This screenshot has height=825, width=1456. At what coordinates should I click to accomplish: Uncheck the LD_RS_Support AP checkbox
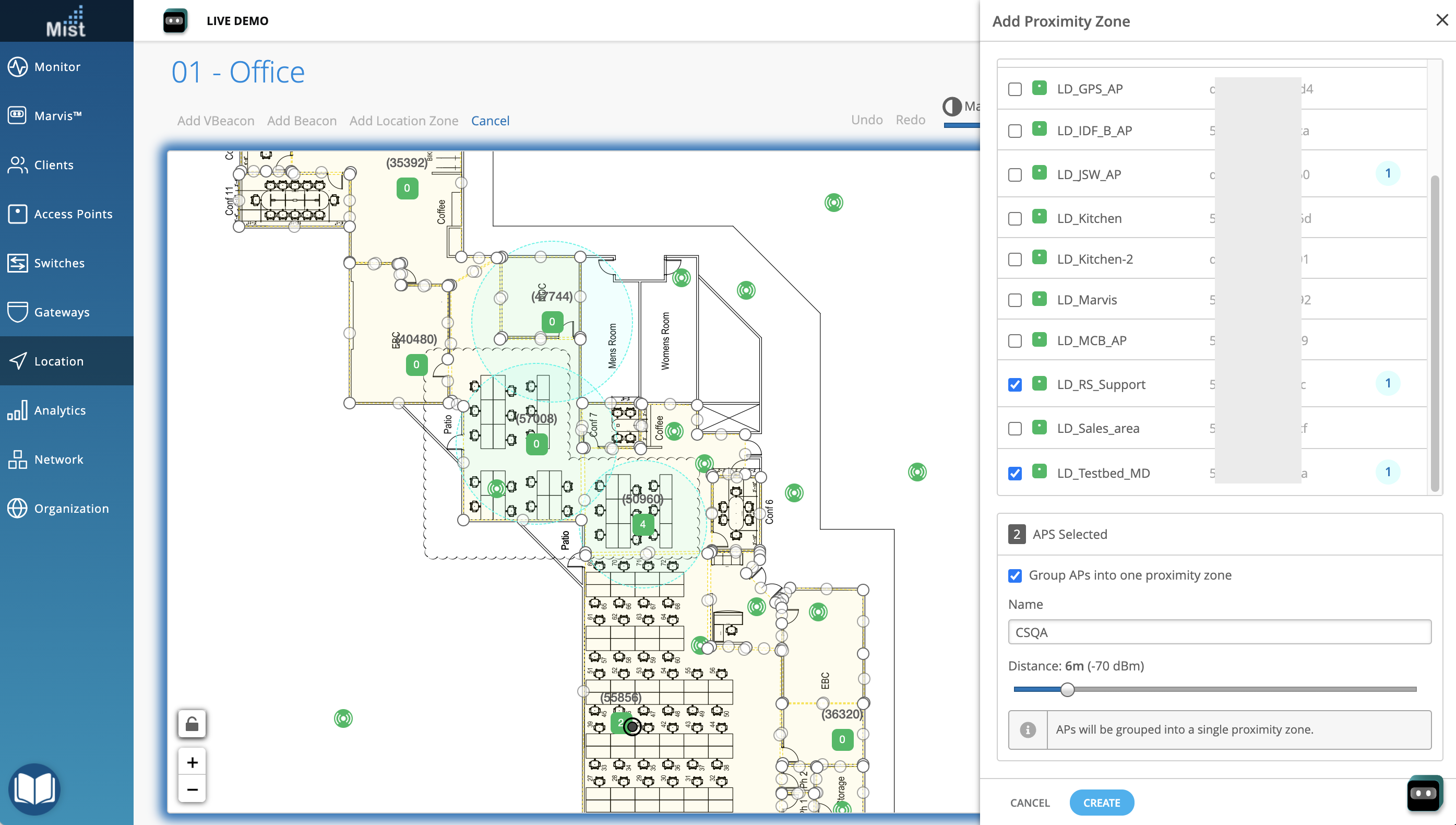point(1015,385)
